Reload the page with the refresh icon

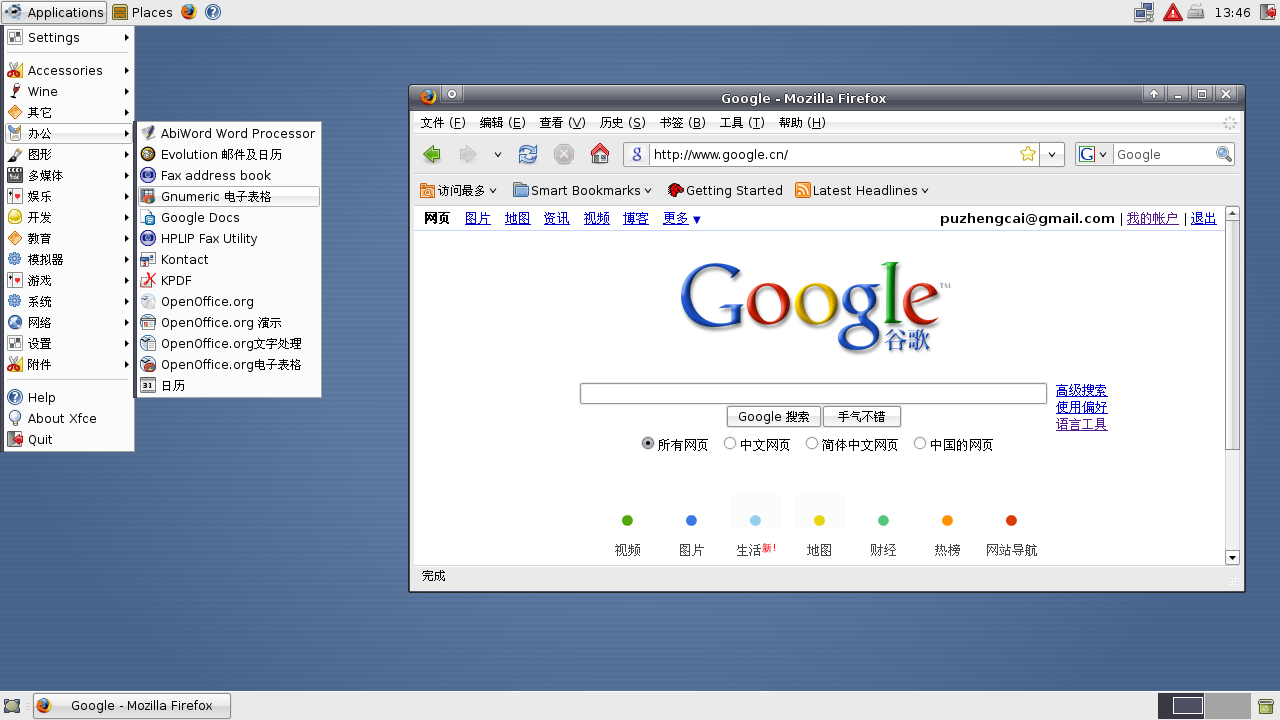pyautogui.click(x=528, y=154)
